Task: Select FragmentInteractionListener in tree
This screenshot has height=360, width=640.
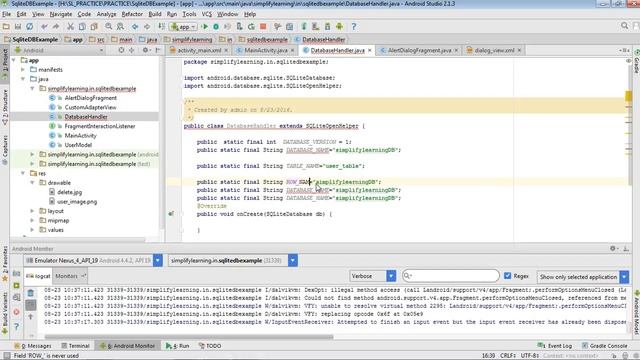Action: (100, 126)
